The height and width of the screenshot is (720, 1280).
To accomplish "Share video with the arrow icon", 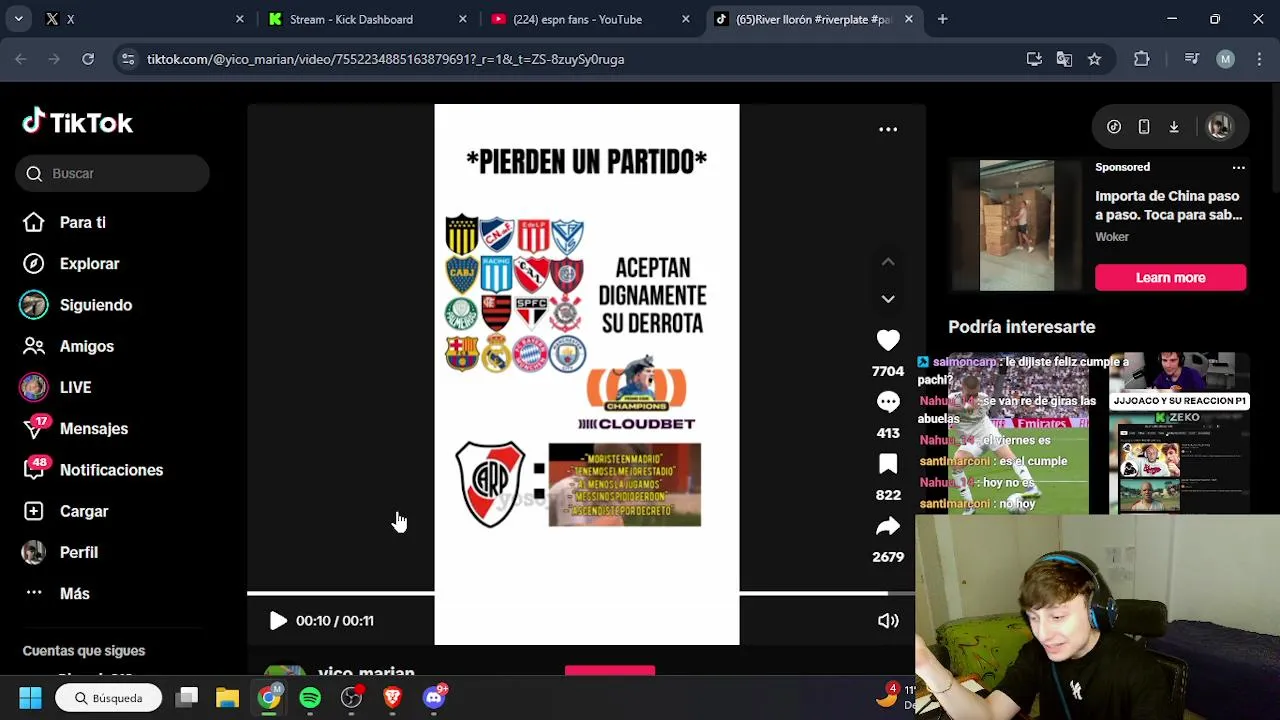I will 888,526.
